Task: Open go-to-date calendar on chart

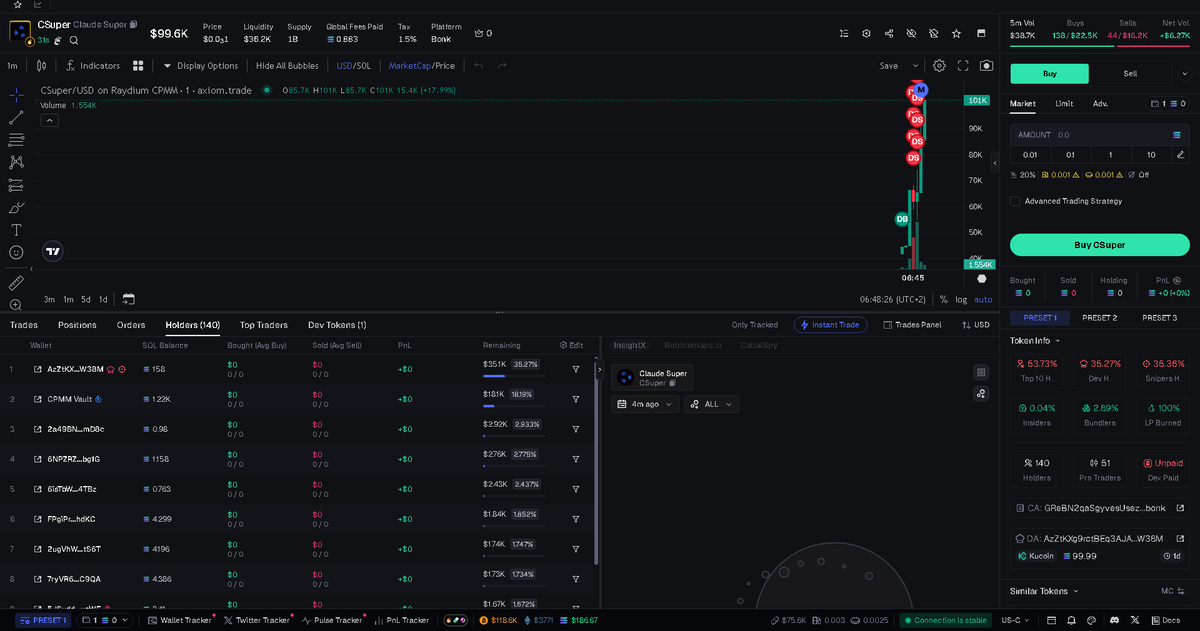Action: pyautogui.click(x=128, y=299)
